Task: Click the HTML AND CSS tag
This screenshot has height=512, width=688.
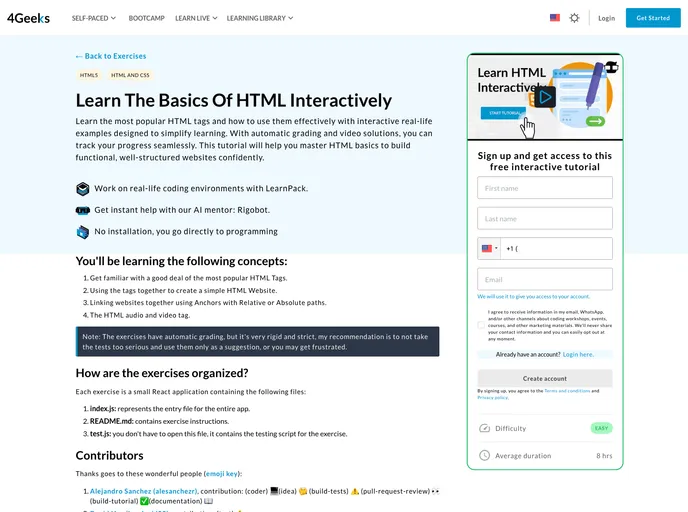Action: [130, 75]
